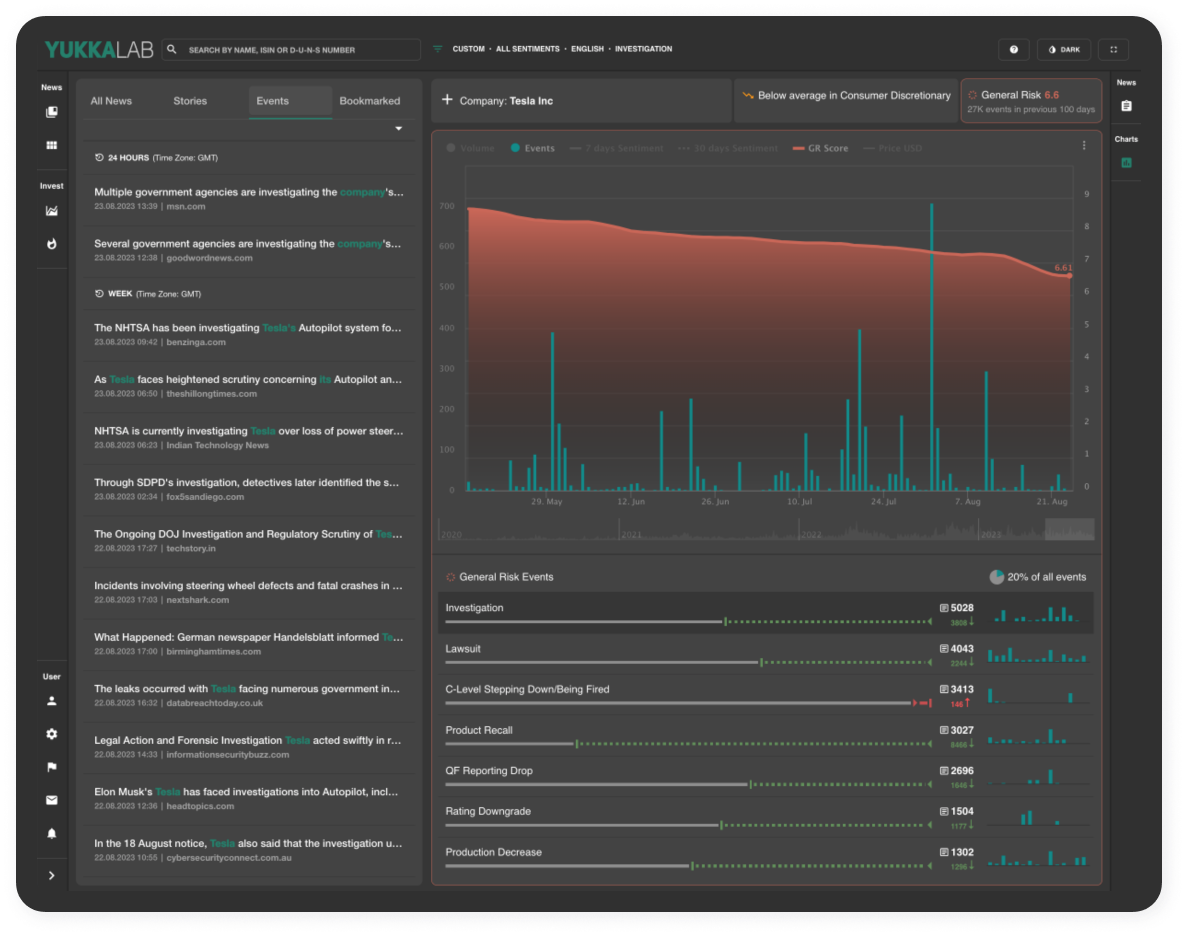
Task: Select the Product Recall row
Action: (765, 736)
